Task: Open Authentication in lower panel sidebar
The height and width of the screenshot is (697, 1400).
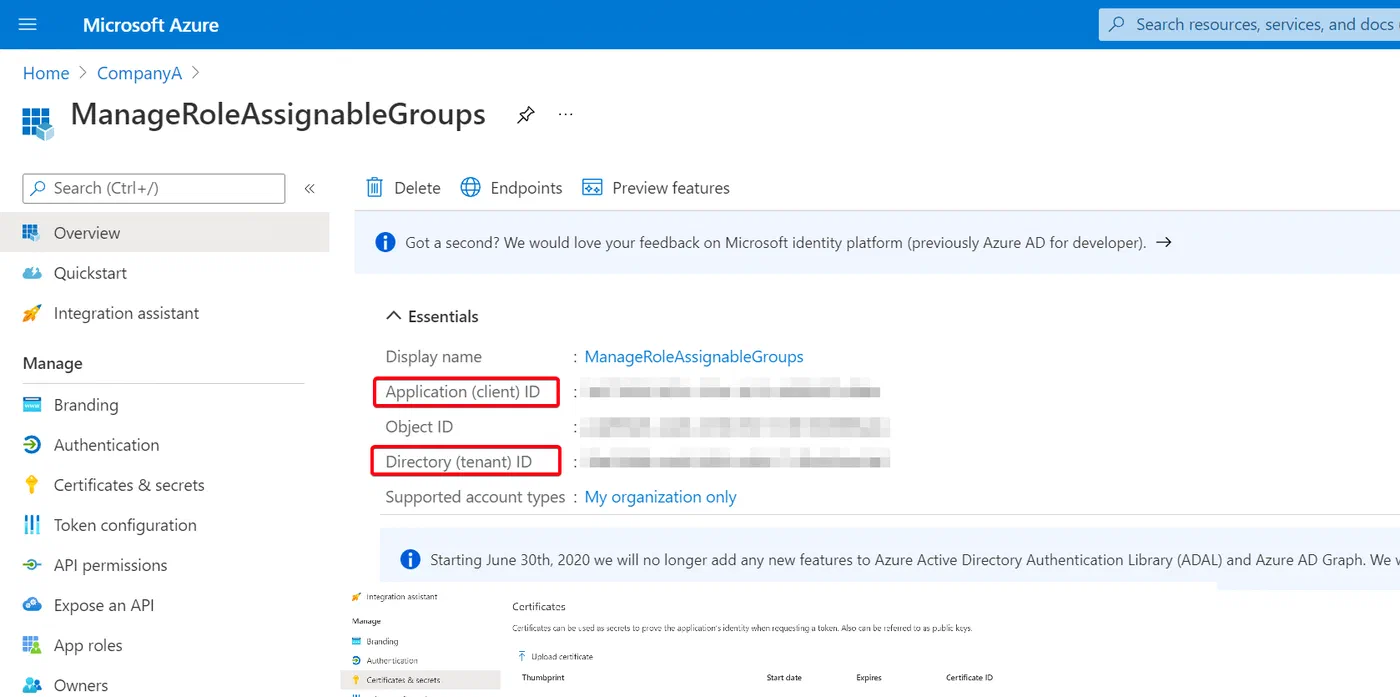Action: click(x=392, y=661)
